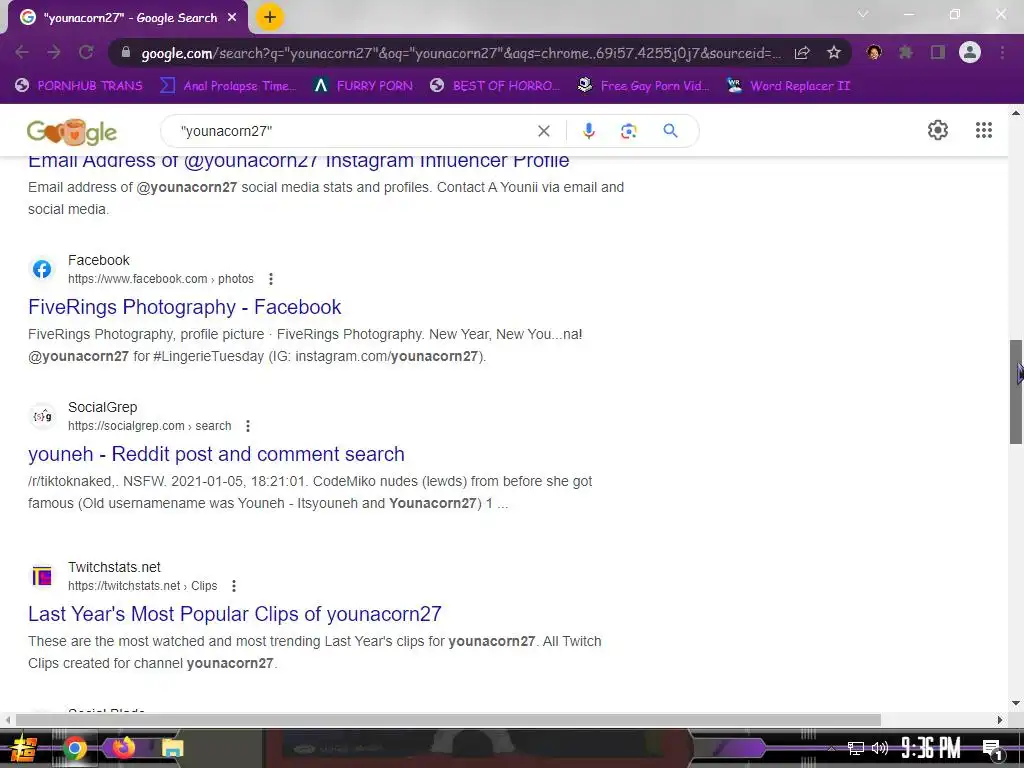Search by image with lens icon

tap(628, 131)
